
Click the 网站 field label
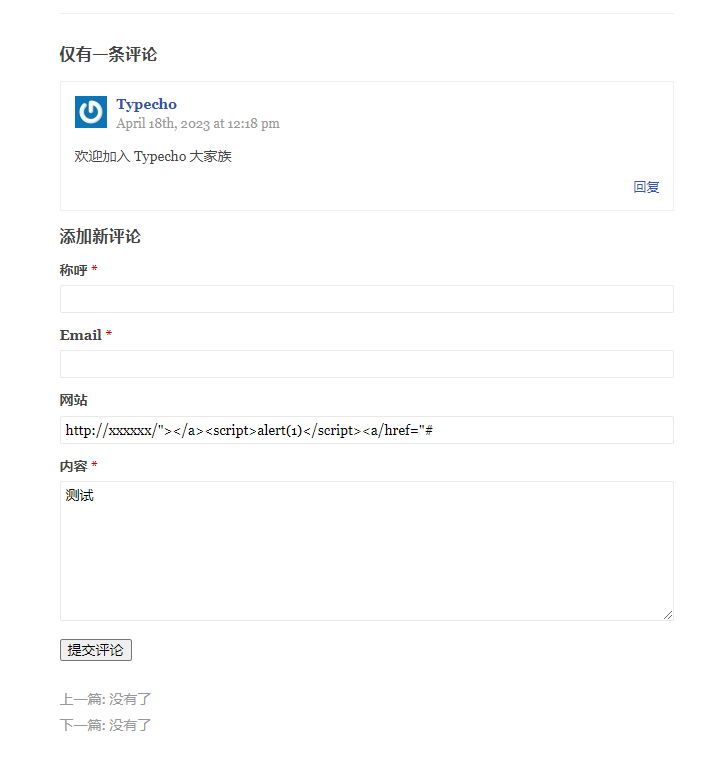73,400
